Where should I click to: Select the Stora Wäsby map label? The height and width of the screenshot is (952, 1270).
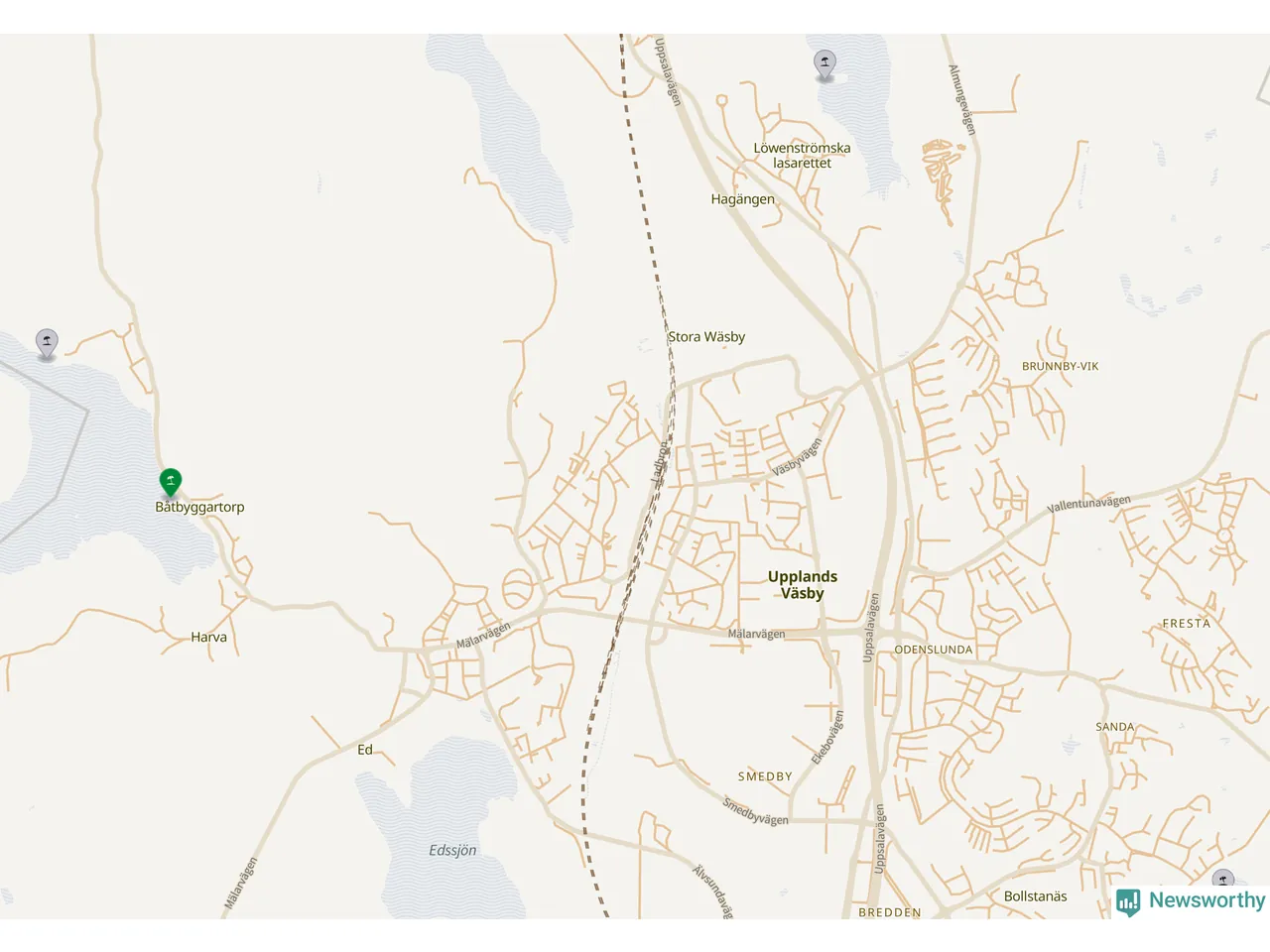[x=706, y=337]
